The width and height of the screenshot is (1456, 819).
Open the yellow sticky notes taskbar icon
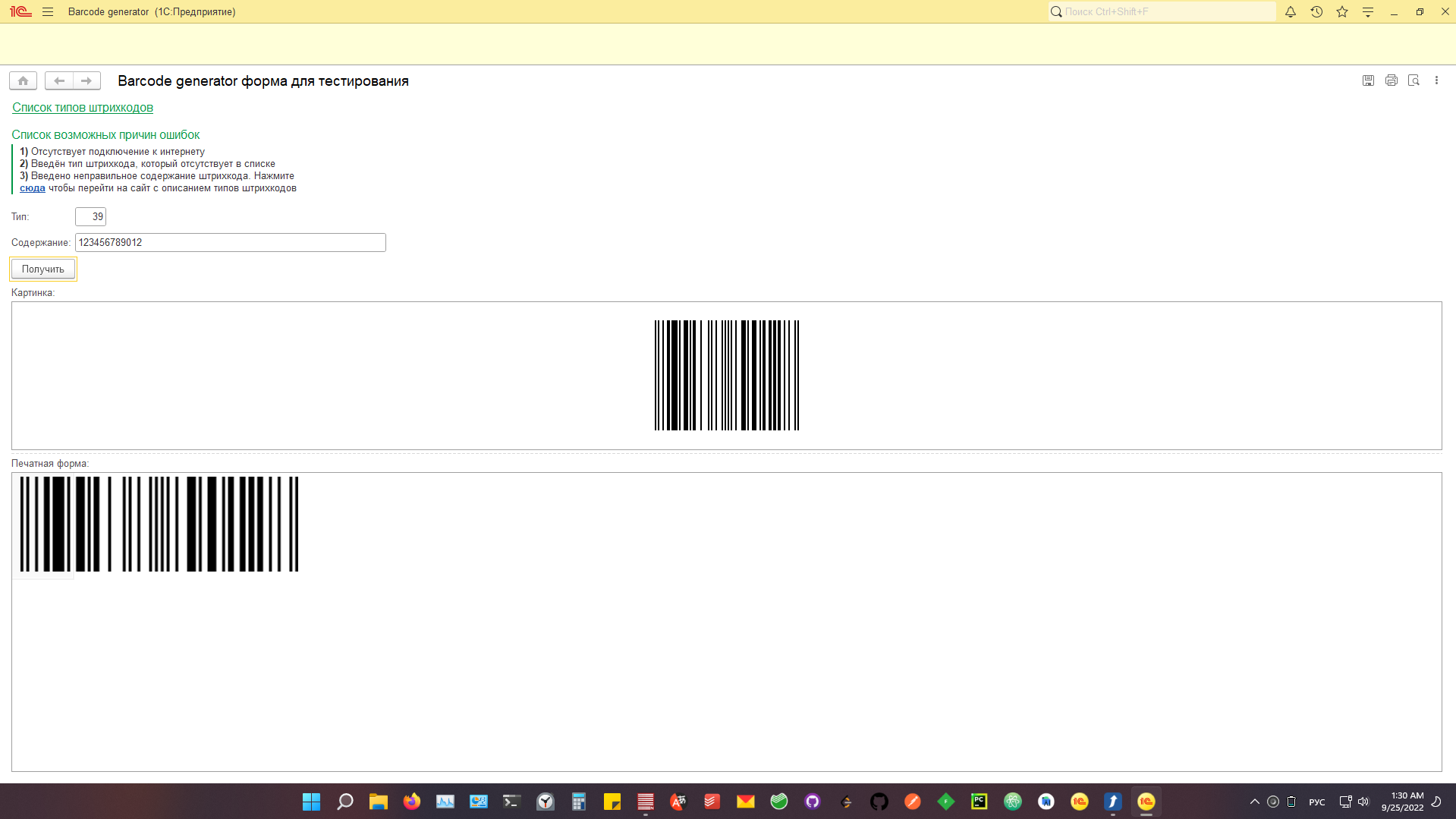pos(612,802)
